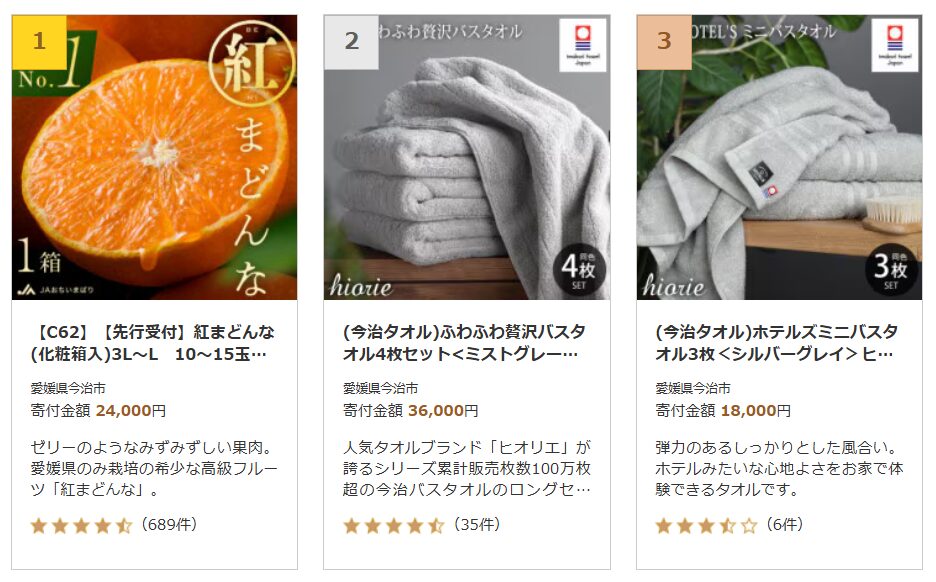Open the 4枚 gray bath towel image
936x582 pixels.
pos(467,157)
